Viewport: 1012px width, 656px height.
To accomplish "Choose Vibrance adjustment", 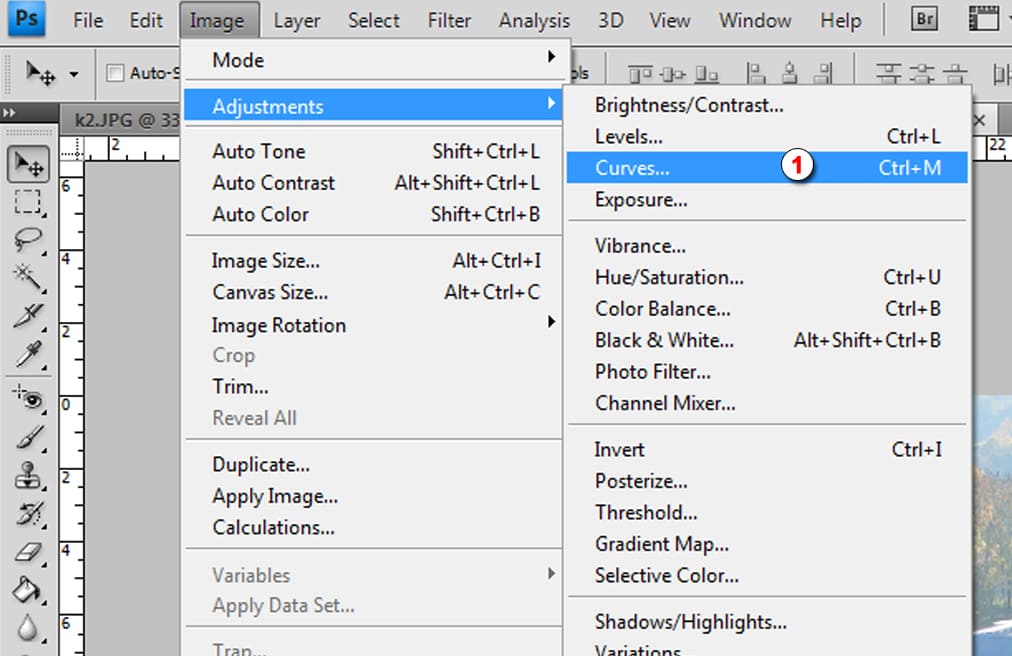I will coord(767,246).
